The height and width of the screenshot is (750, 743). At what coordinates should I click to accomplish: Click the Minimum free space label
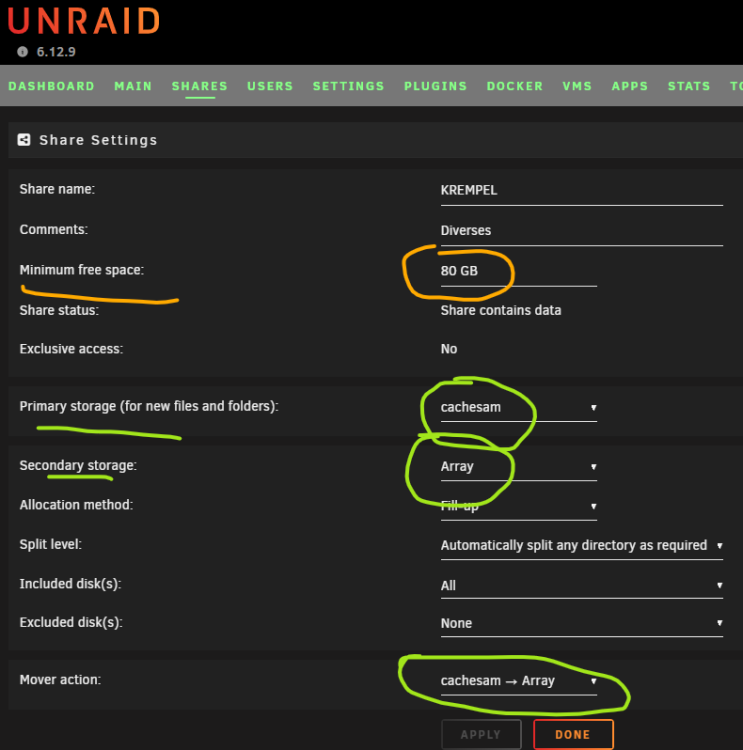[81, 270]
